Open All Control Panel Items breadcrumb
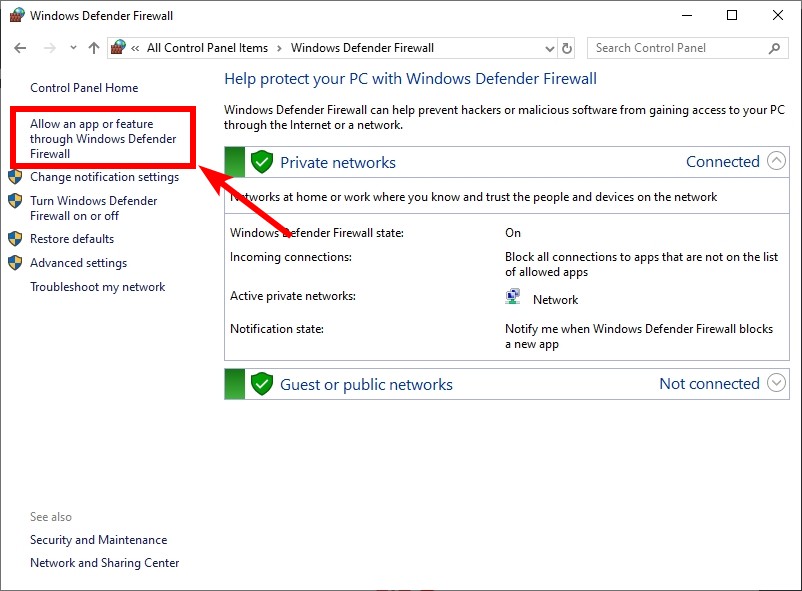Viewport: 802px width, 591px height. click(x=207, y=48)
